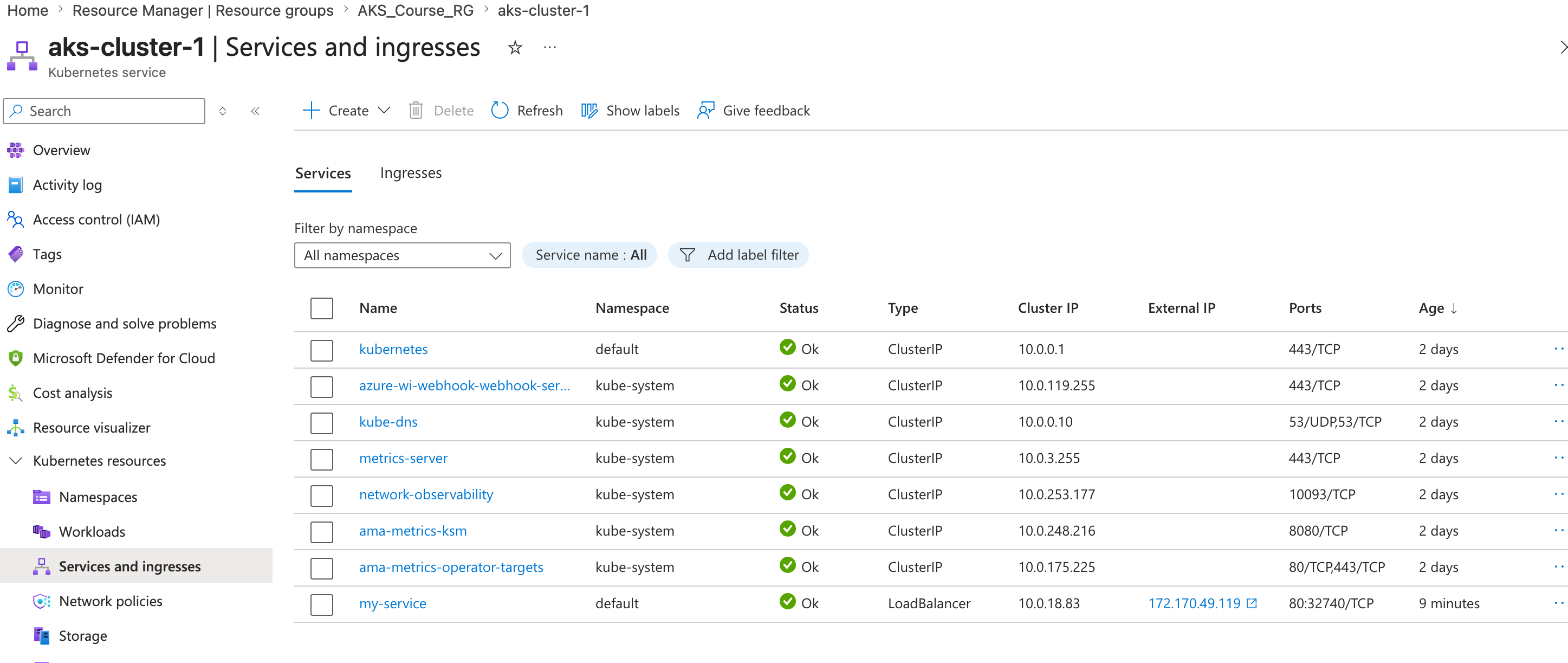The height and width of the screenshot is (663, 1568).
Task: Go to AKS_Course_RG breadcrumb
Action: (x=415, y=10)
